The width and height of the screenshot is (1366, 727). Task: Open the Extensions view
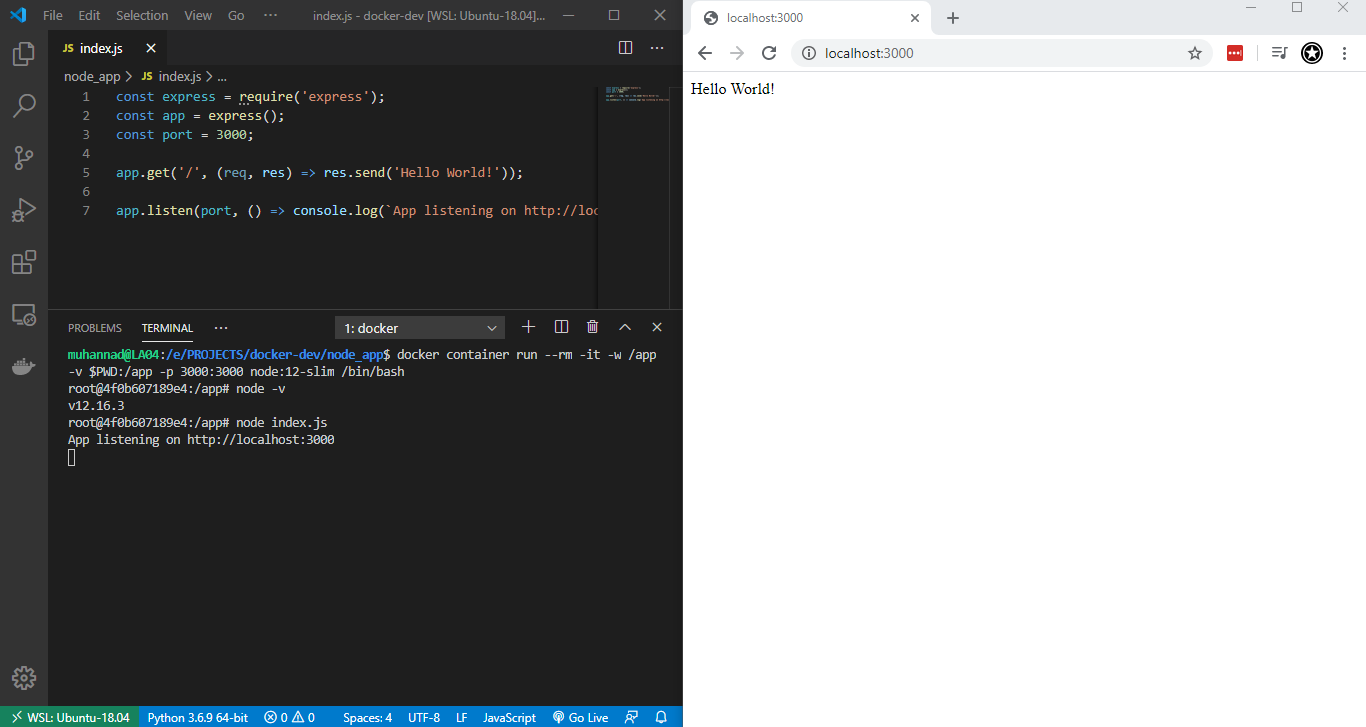pyautogui.click(x=23, y=262)
